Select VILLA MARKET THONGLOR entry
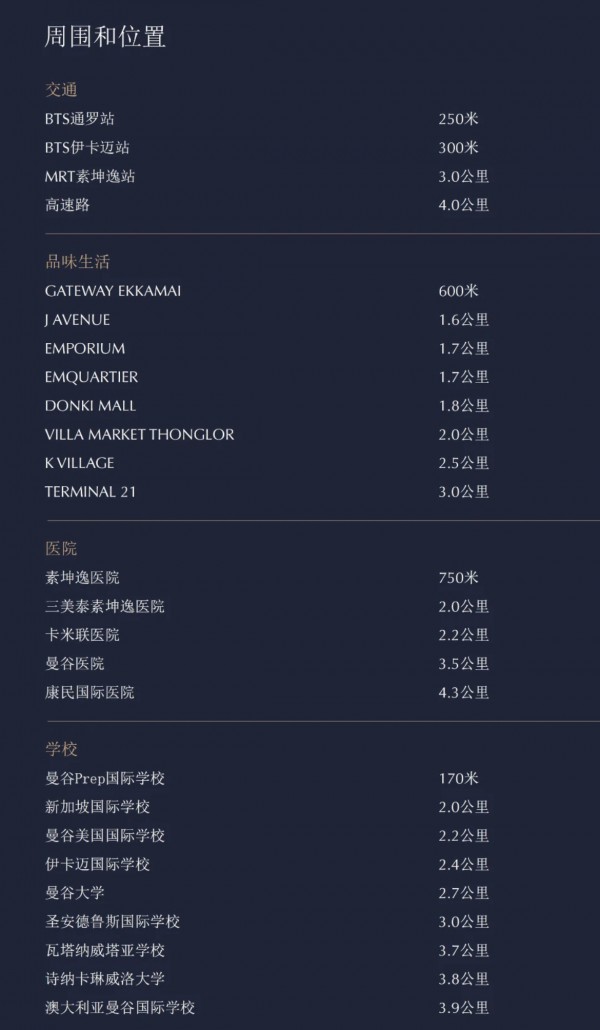 [139, 434]
